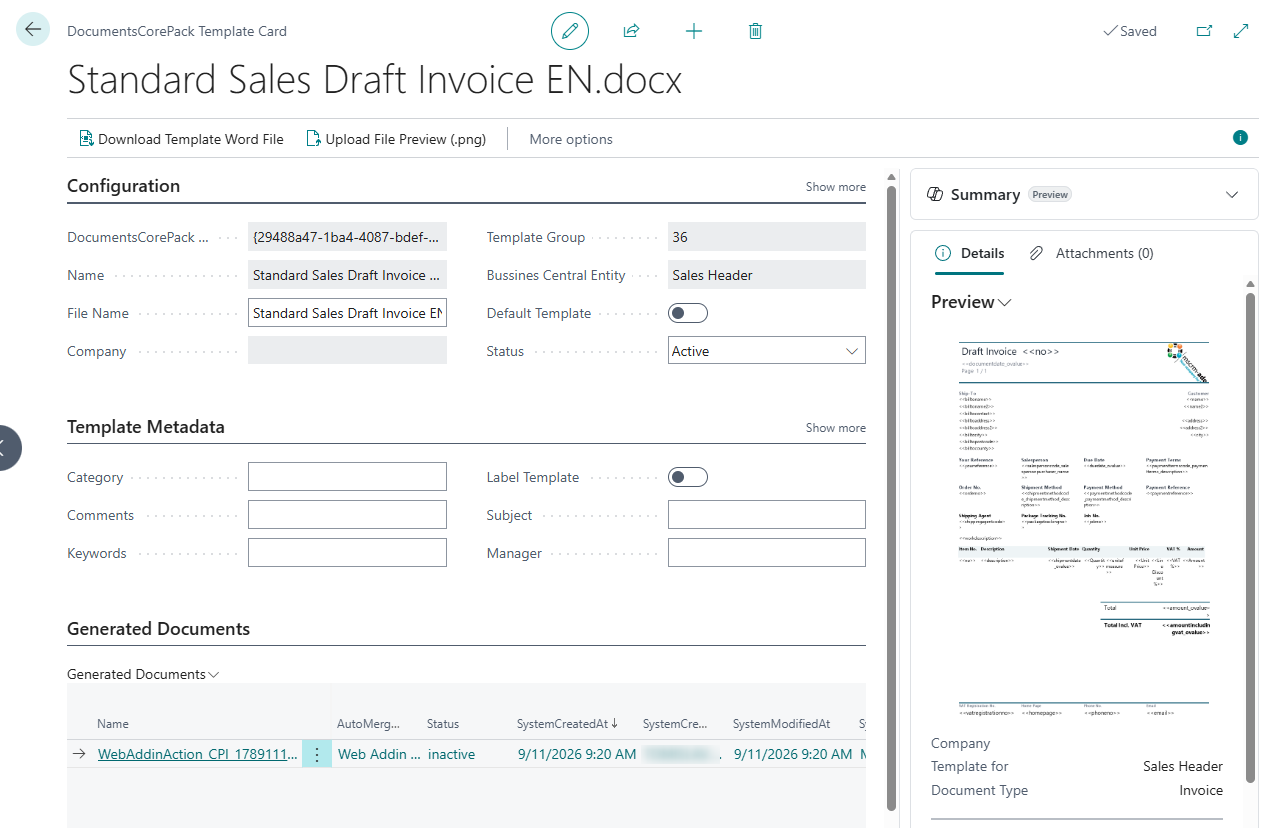This screenshot has height=828, width=1278.
Task: Click the File Name input field
Action: tap(347, 313)
